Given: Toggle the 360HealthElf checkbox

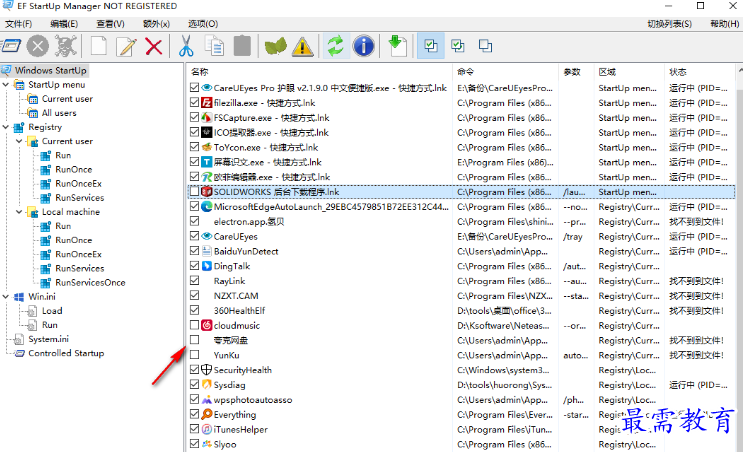Looking at the screenshot, I should click(x=194, y=310).
